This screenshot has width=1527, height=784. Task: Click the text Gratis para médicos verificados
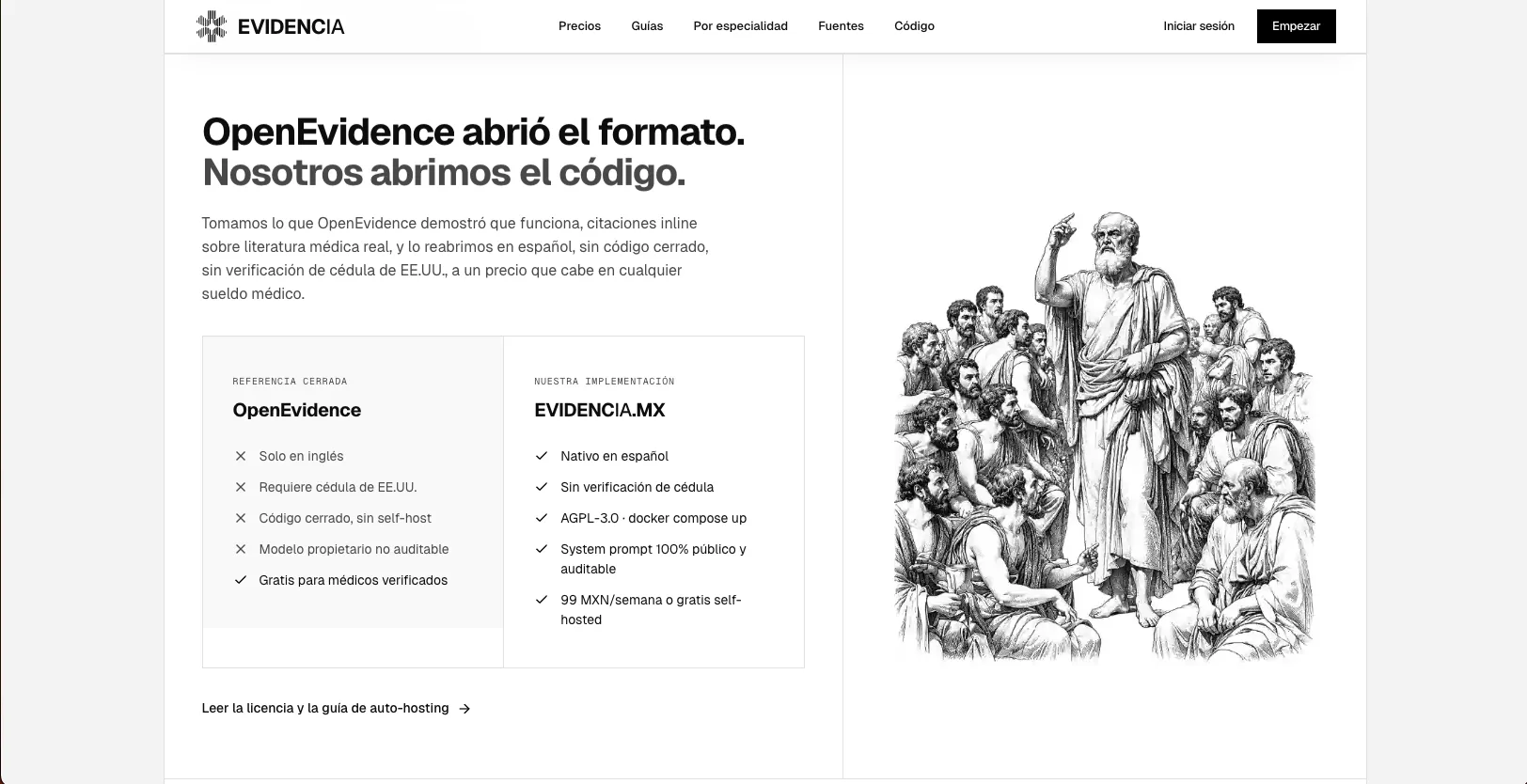pos(354,580)
